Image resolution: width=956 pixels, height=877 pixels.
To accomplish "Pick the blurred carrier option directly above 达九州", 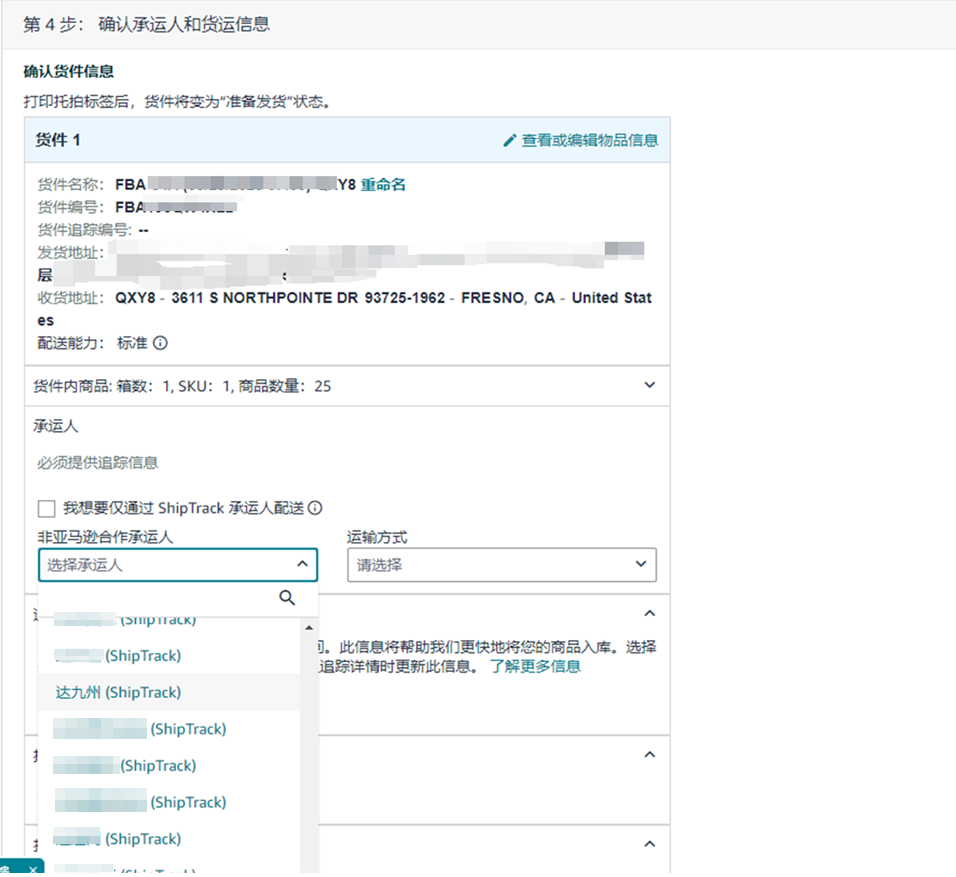I will coord(118,656).
